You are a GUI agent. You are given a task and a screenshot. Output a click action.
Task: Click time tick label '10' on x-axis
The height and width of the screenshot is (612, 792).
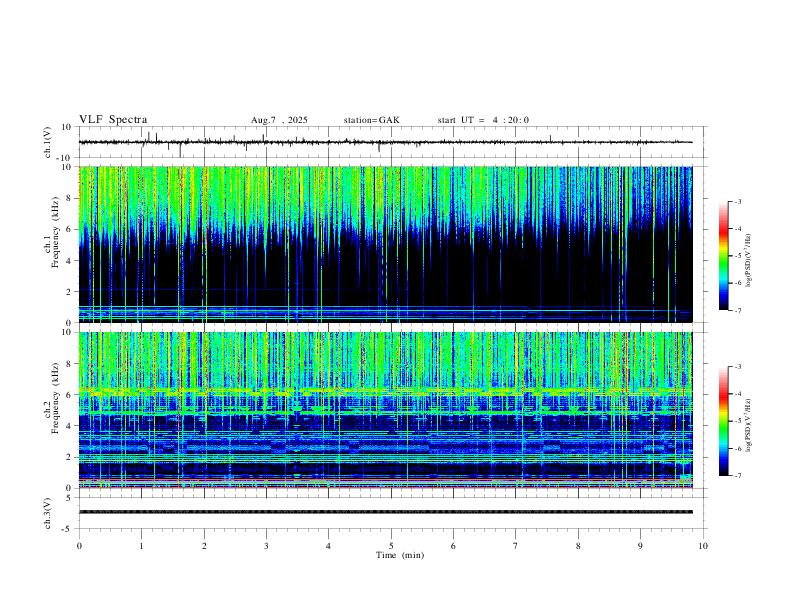[703, 546]
